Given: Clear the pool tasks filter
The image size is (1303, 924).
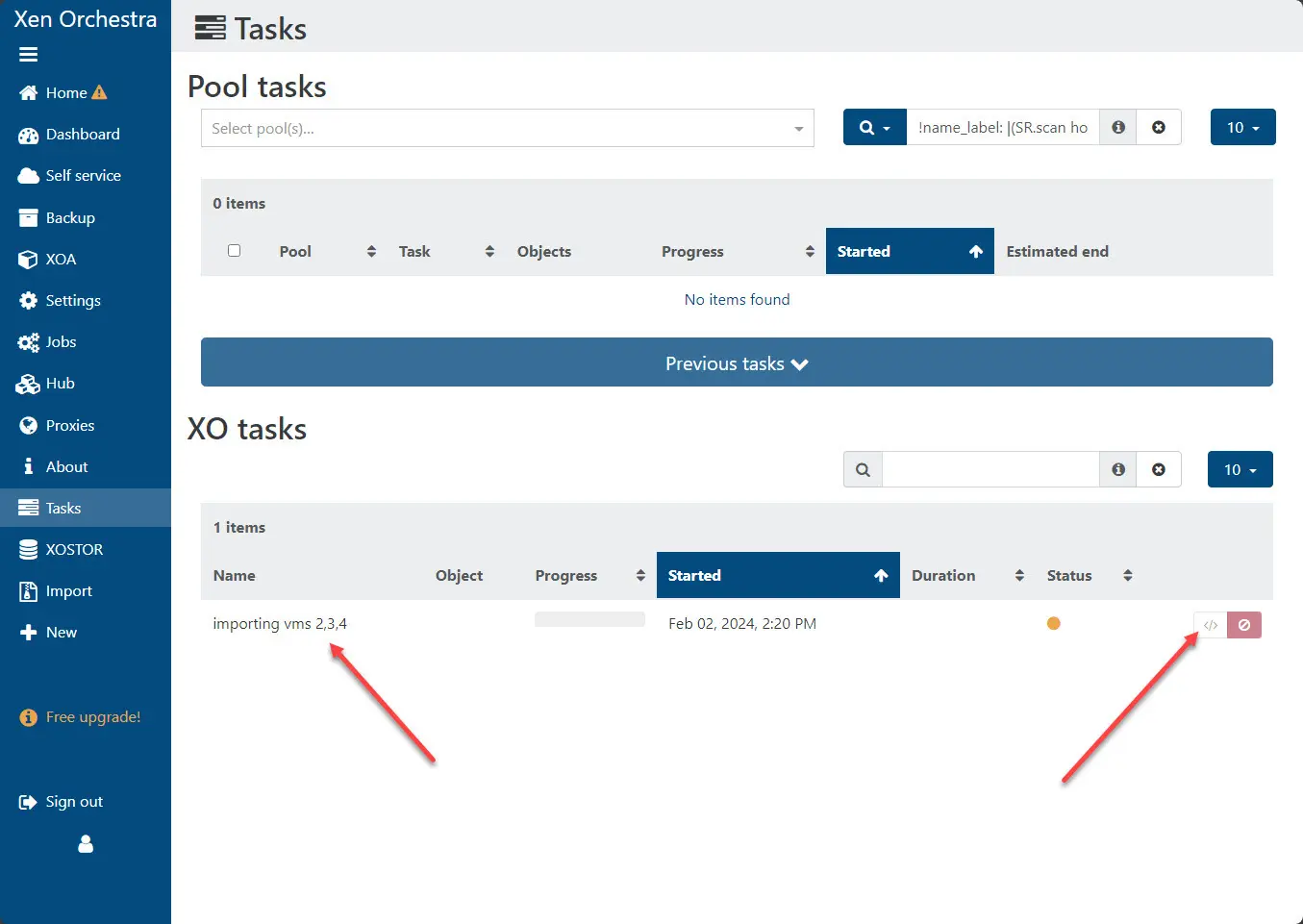Looking at the screenshot, I should click(1159, 127).
